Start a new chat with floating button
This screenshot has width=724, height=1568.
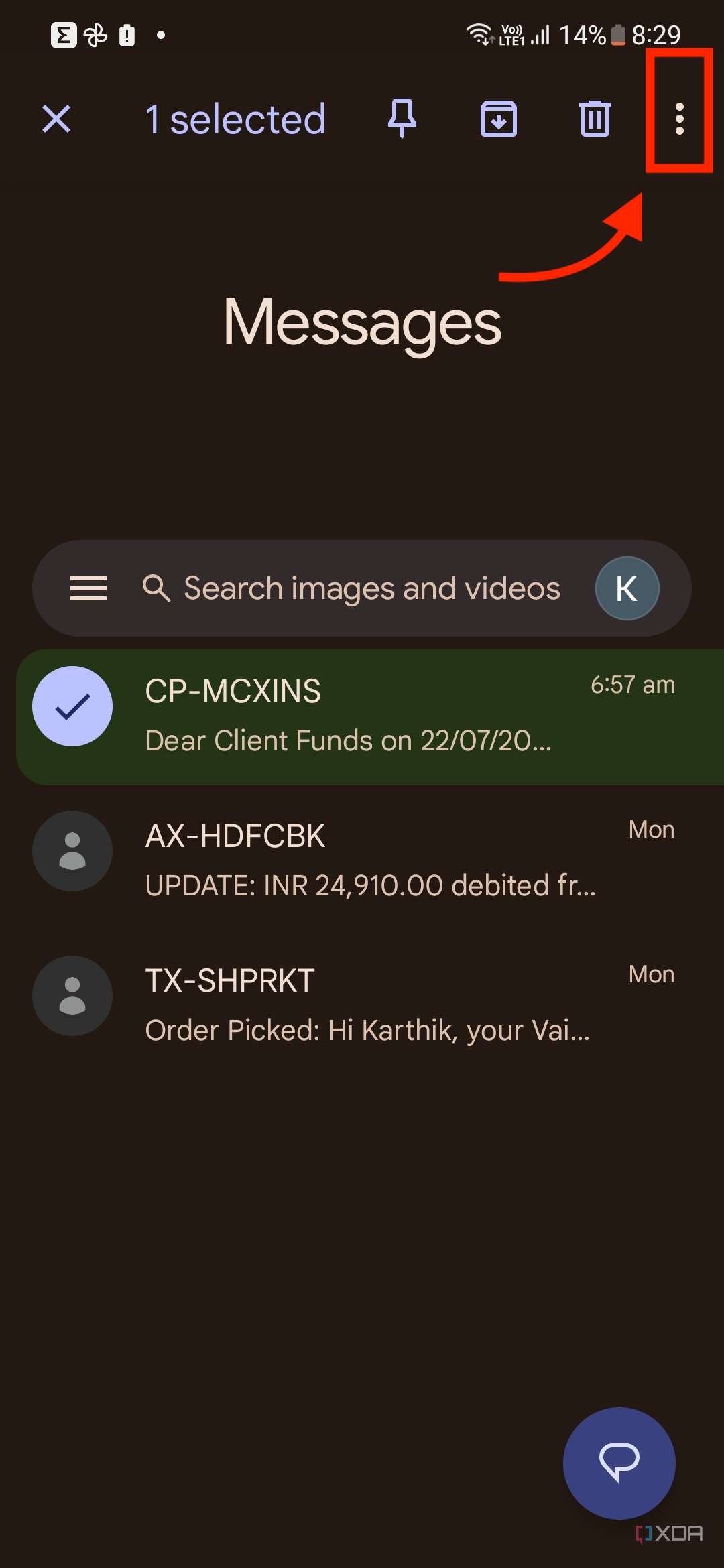point(619,1463)
